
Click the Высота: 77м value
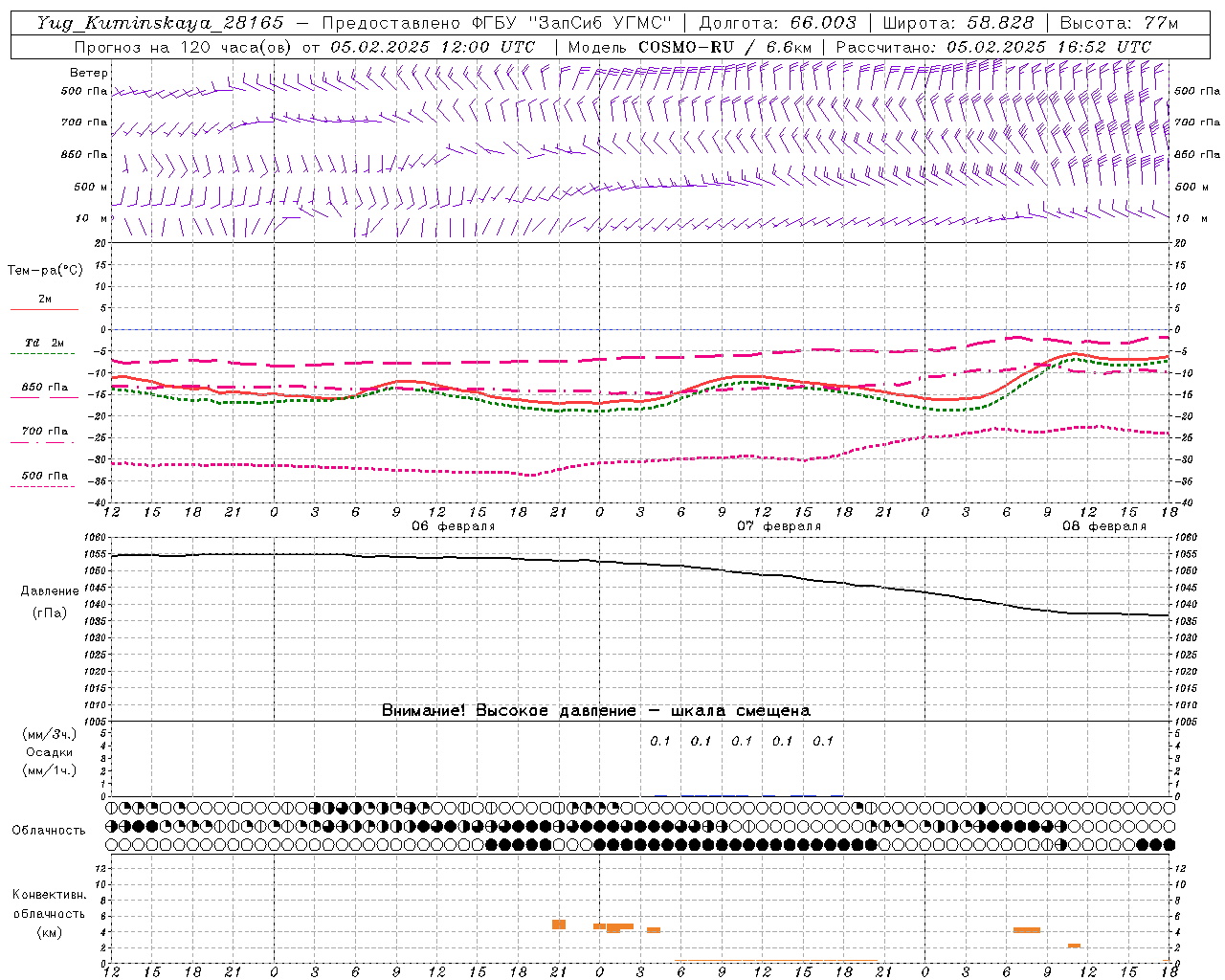(x=1120, y=23)
